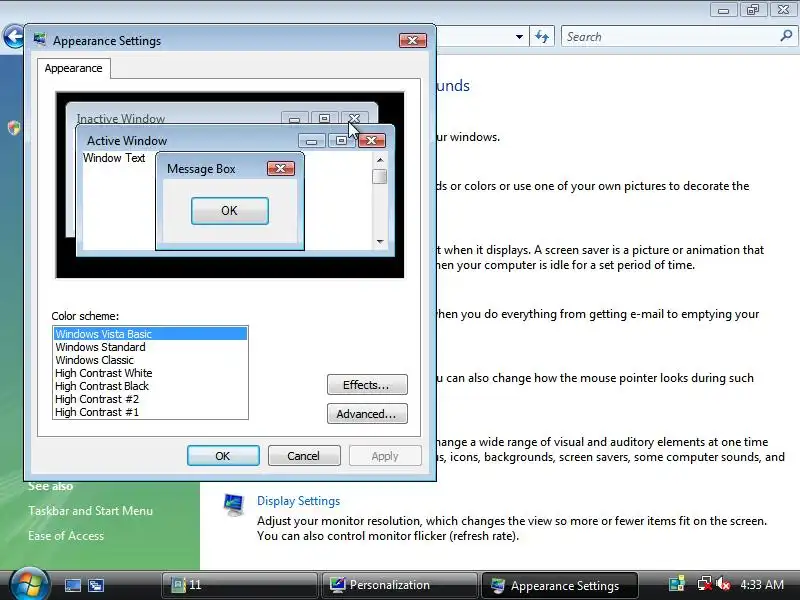Select Windows Vista Basic color scheme

(151, 334)
